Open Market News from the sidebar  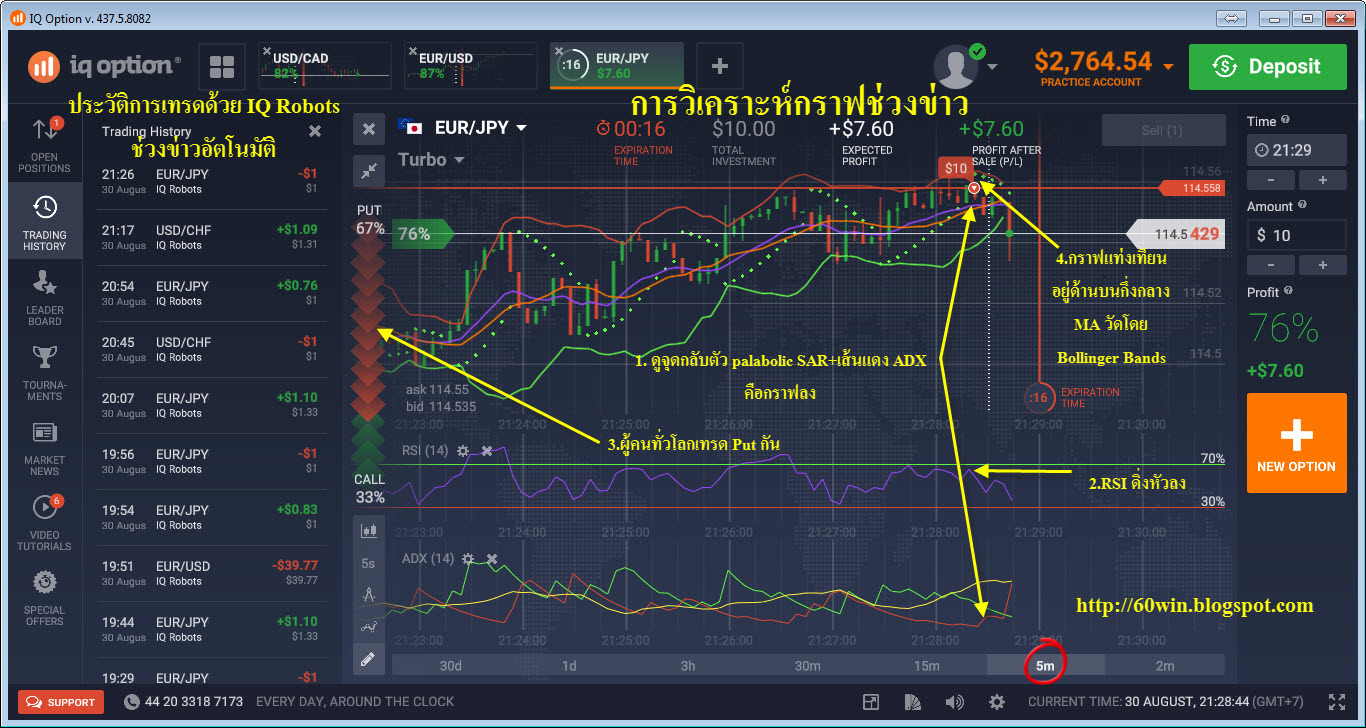coord(44,449)
